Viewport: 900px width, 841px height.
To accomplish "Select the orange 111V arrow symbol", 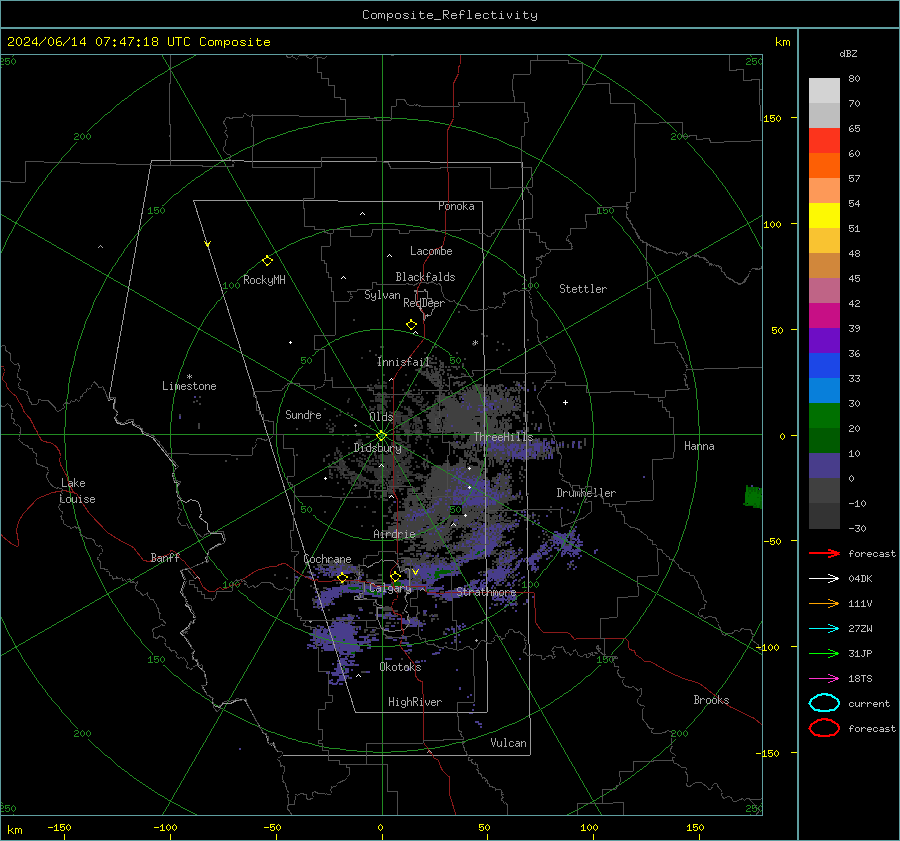I will point(824,603).
